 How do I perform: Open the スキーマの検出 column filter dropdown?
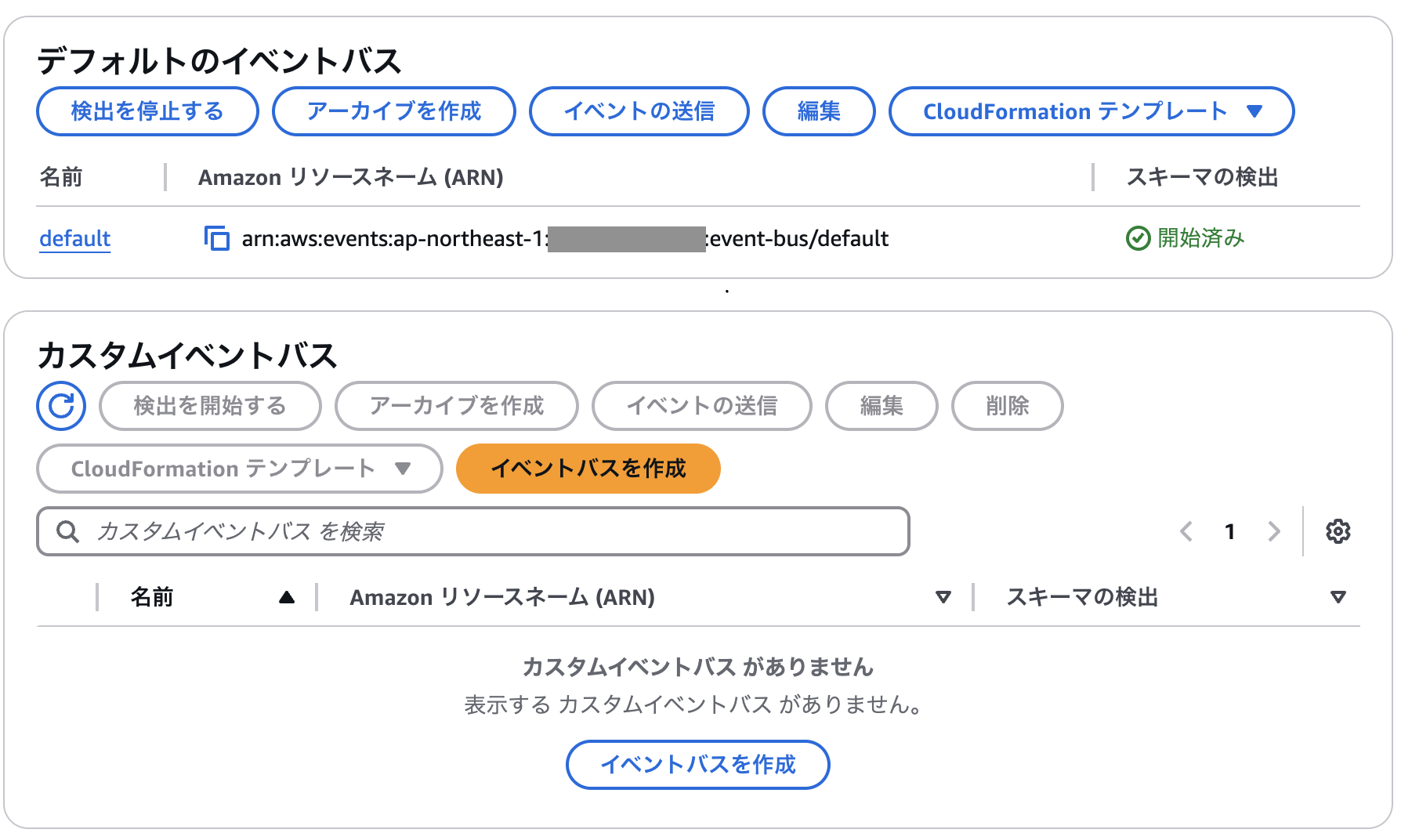1338,597
